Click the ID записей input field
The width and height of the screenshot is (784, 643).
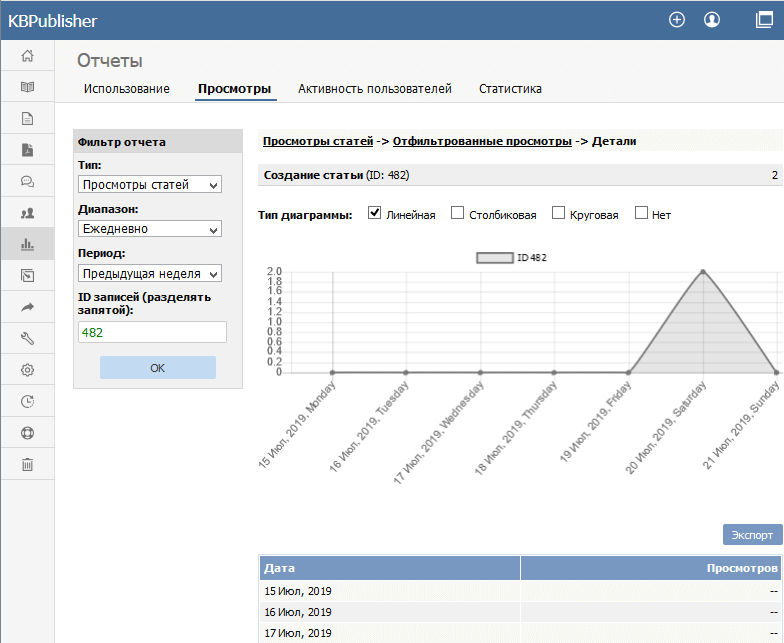click(x=152, y=332)
